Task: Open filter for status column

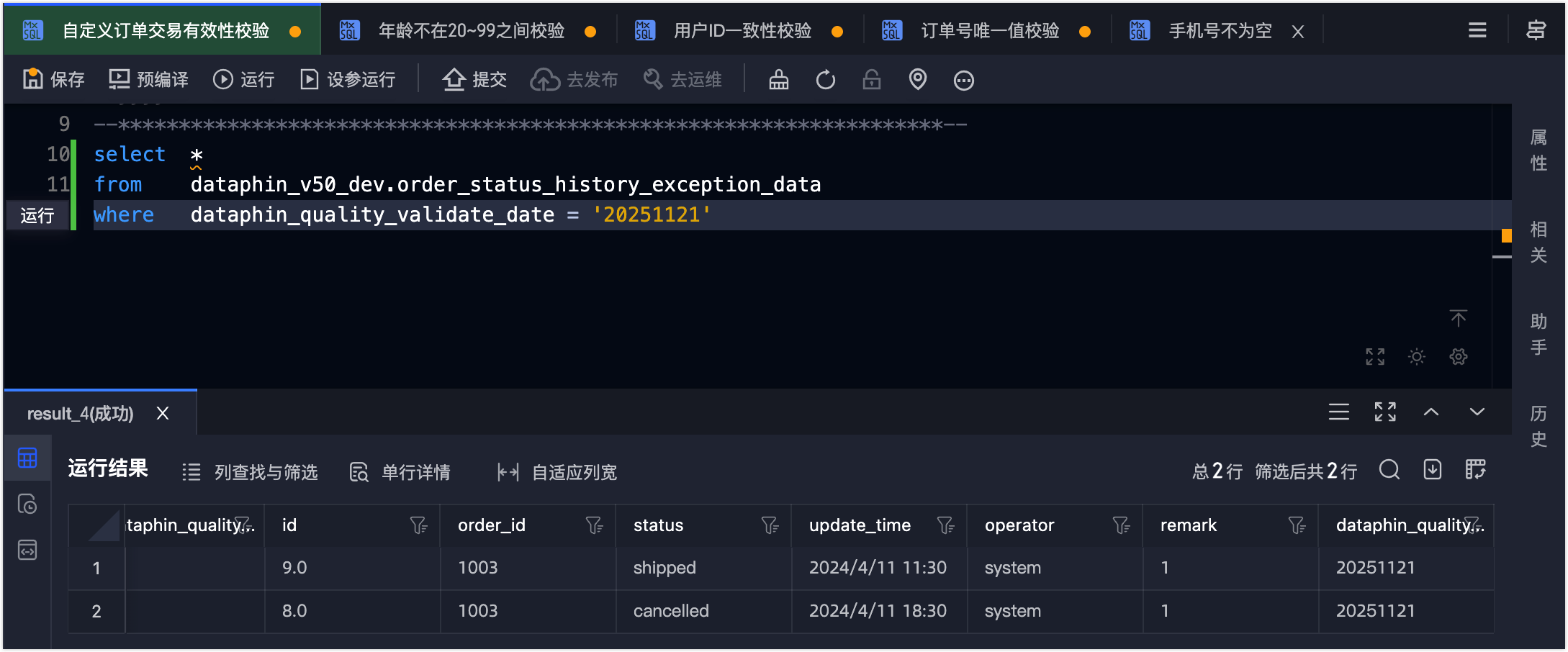Action: [x=770, y=525]
